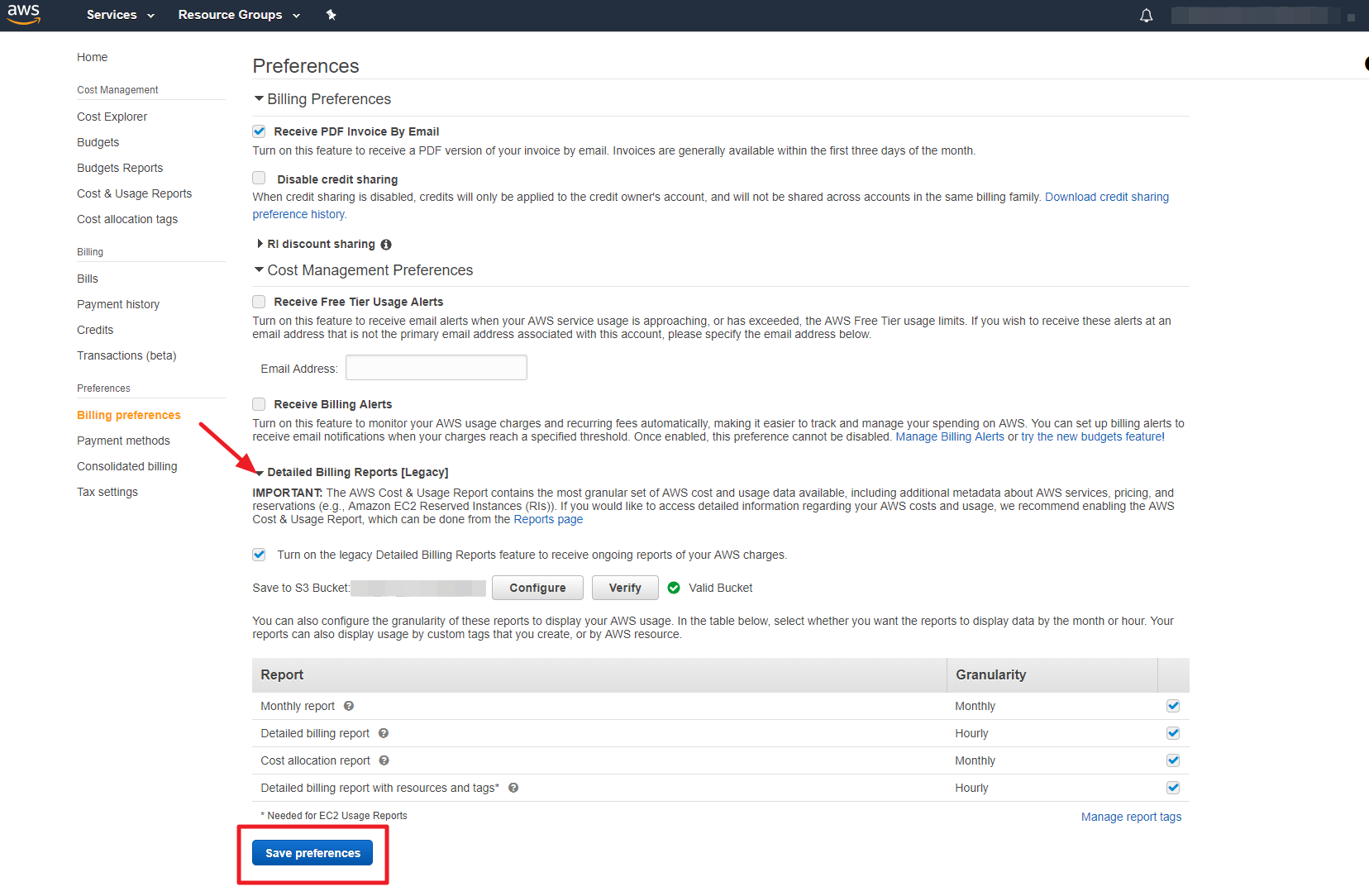Toggle the Disable credit sharing checkbox
Image resolution: width=1369 pixels, height=896 pixels.
[x=260, y=179]
